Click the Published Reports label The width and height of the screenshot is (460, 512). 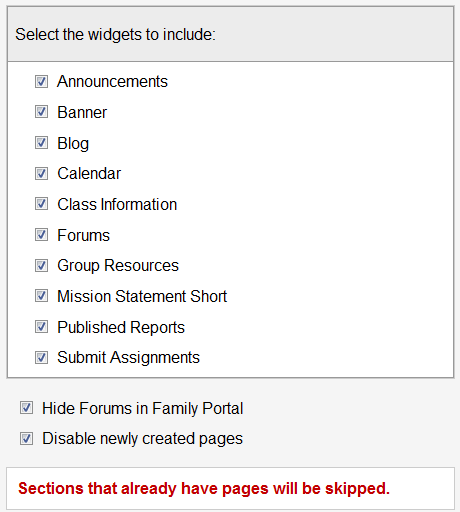point(121,327)
